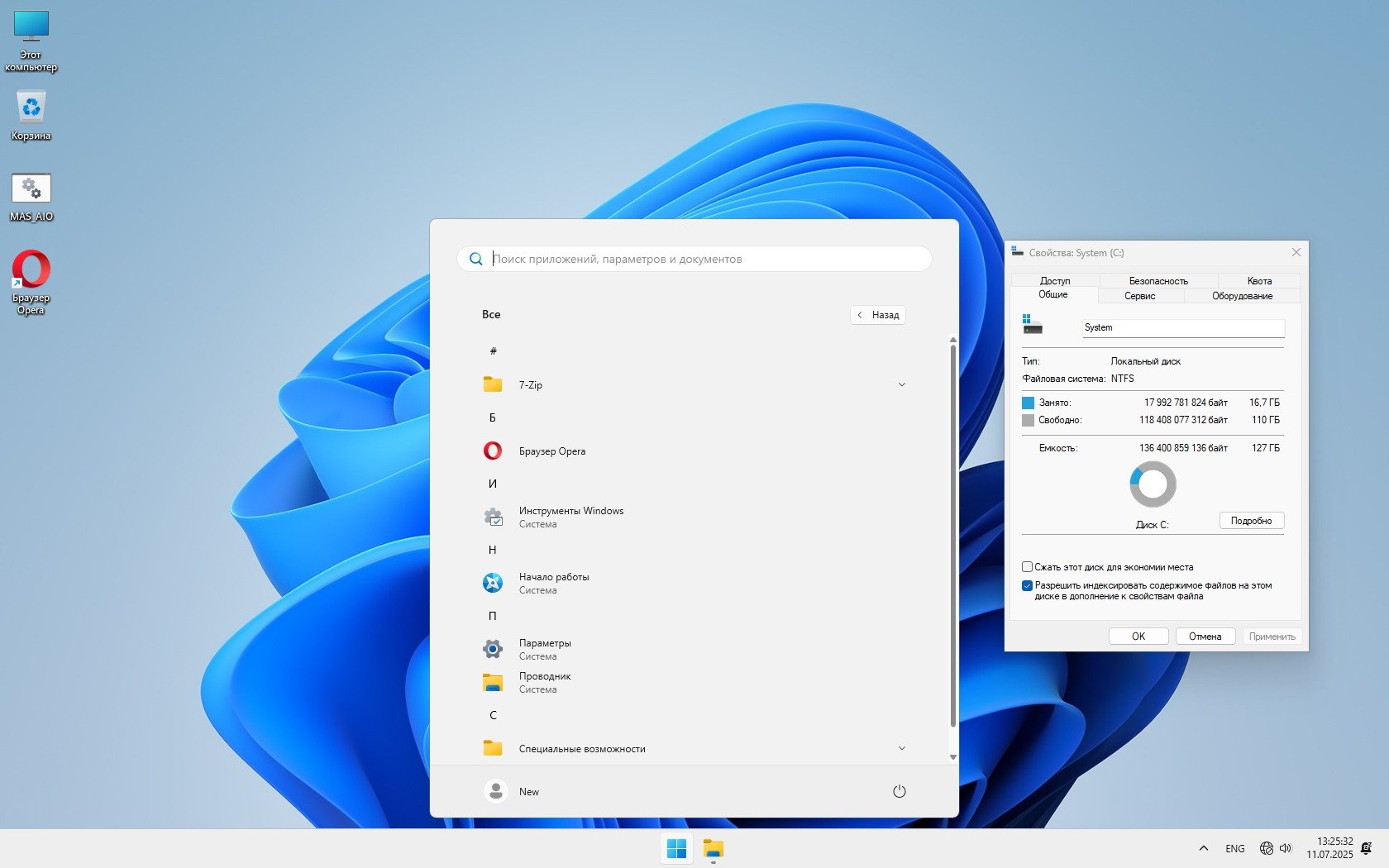Open the Оборудование tab
Image resolution: width=1389 pixels, height=868 pixels.
1242,296
